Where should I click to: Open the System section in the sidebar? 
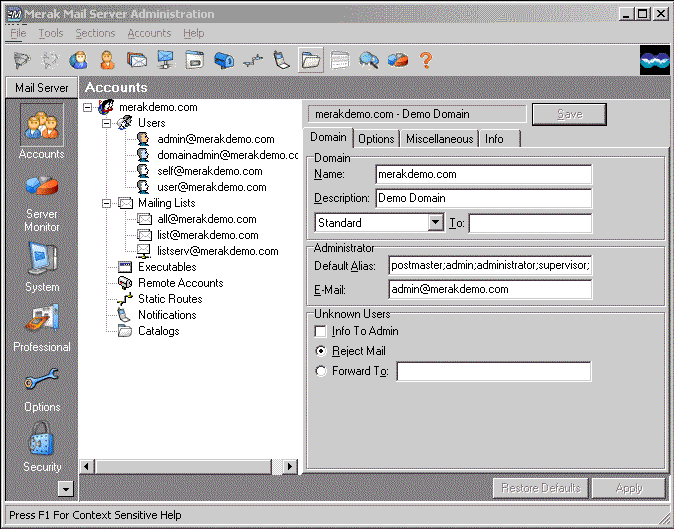42,258
